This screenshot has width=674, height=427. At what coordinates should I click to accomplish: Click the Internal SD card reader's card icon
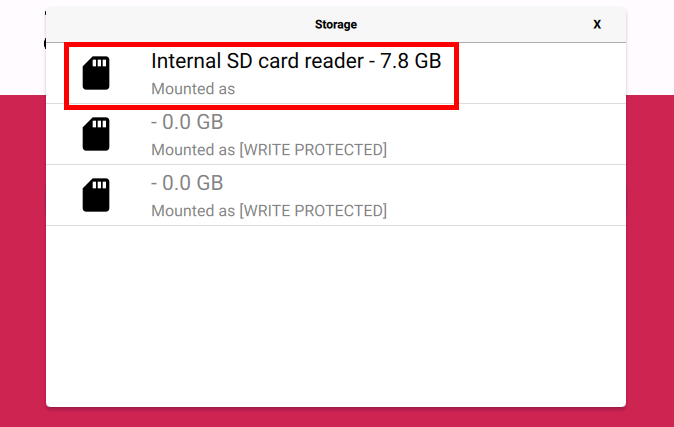pos(96,73)
